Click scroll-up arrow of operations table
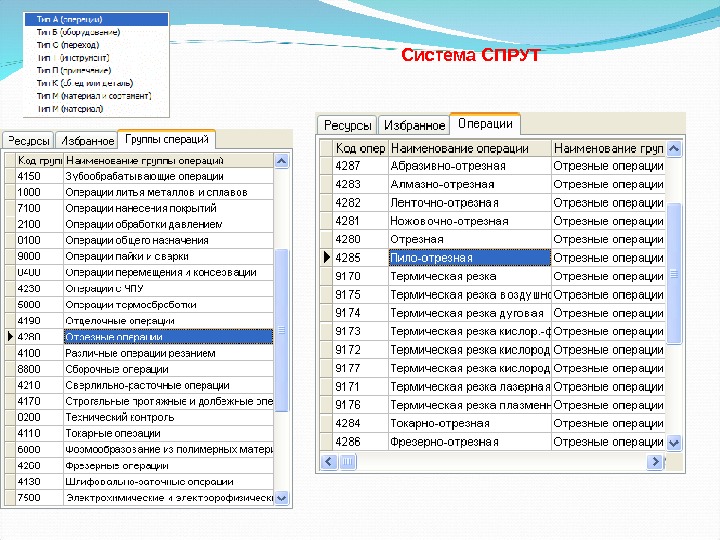The height and width of the screenshot is (540, 720). point(674,149)
